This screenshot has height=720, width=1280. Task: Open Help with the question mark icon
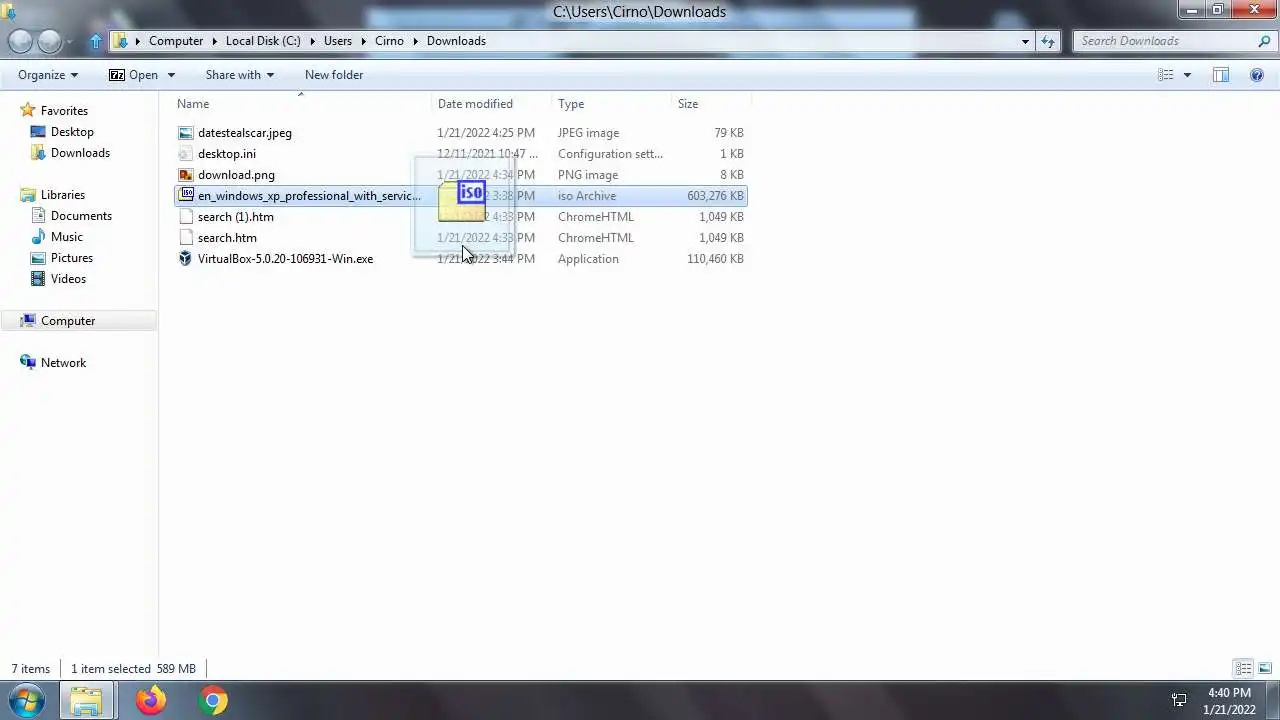[1258, 75]
